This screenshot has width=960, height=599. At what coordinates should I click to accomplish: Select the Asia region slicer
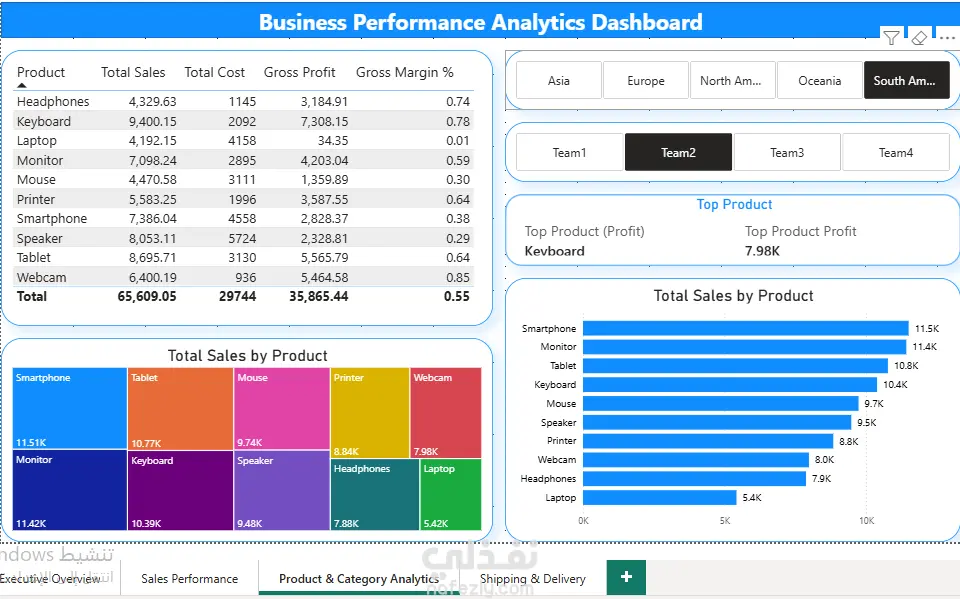pyautogui.click(x=558, y=80)
